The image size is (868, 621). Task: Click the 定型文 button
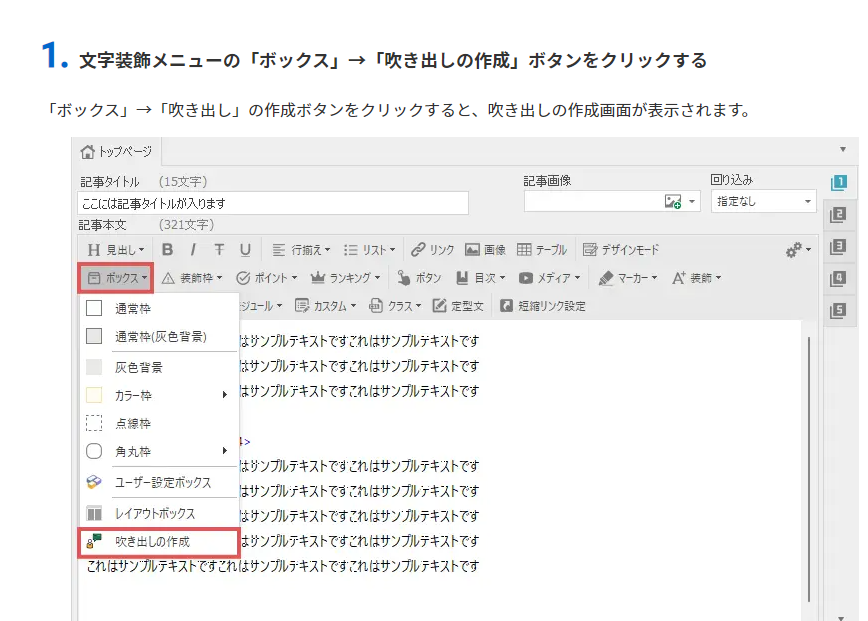coord(459,306)
